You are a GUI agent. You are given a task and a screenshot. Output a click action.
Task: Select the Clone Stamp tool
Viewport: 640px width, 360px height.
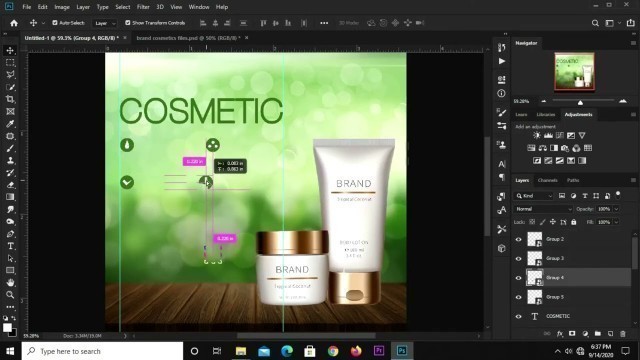tap(10, 160)
